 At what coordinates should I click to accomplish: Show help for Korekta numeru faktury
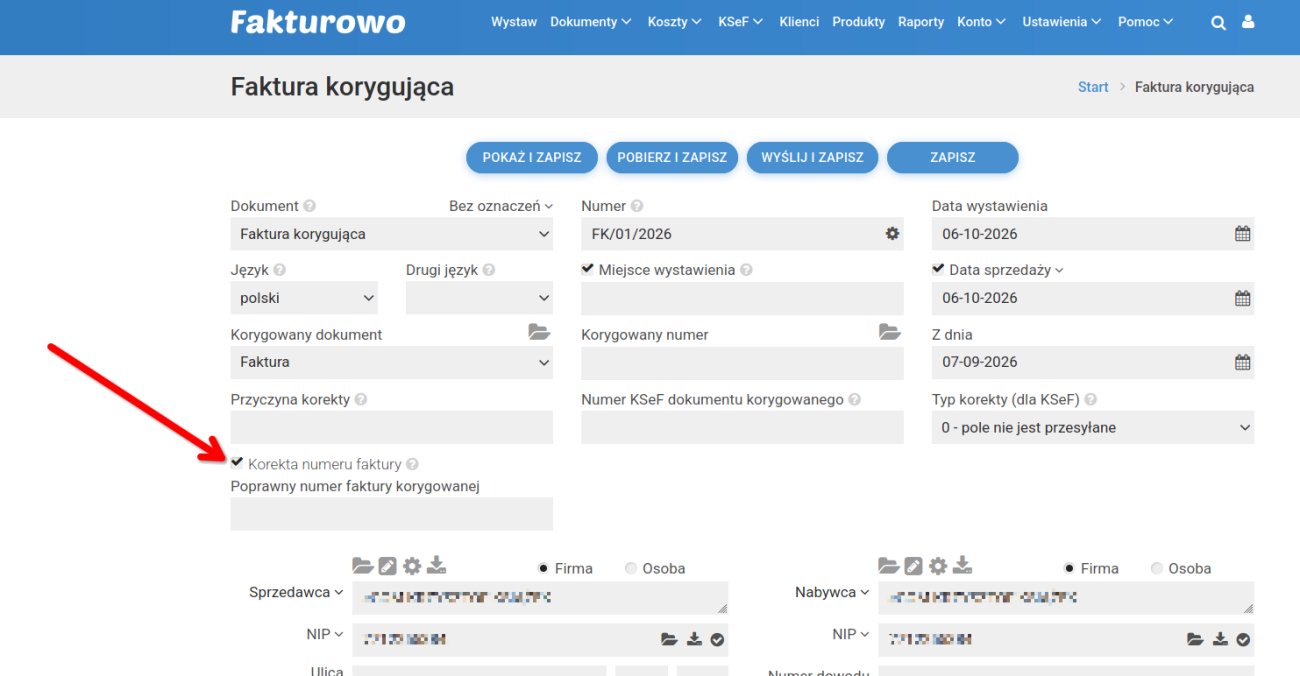412,464
